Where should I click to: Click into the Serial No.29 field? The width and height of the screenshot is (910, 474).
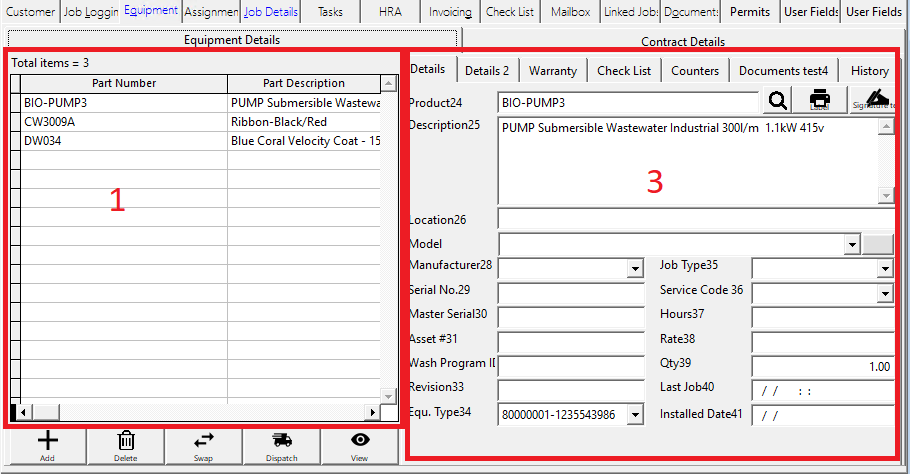(571, 293)
